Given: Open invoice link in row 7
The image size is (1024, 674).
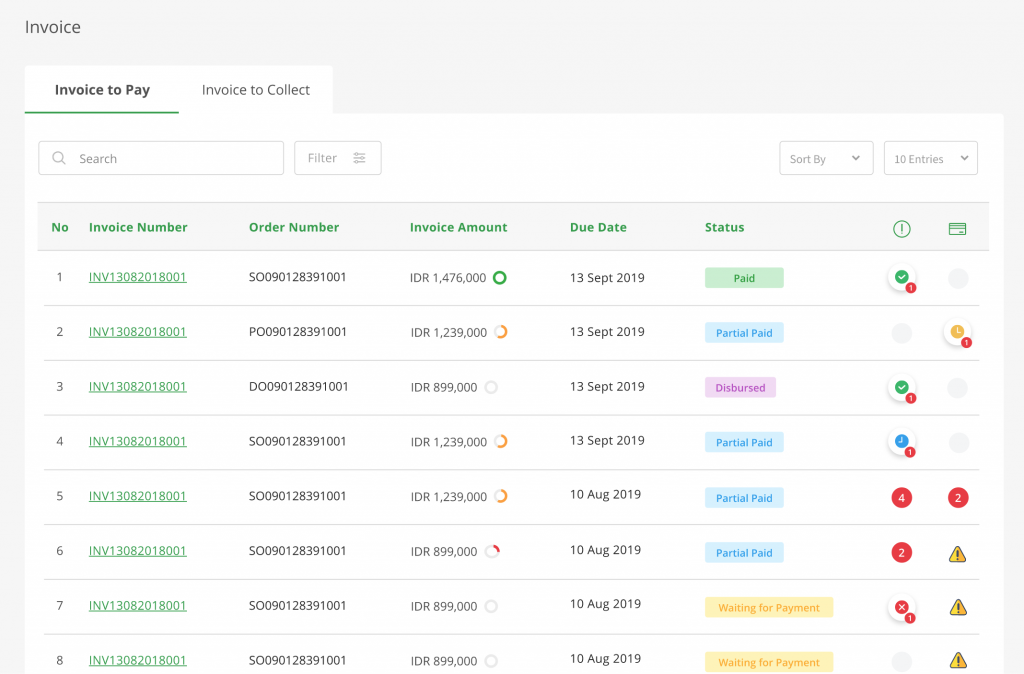Looking at the screenshot, I should click(138, 606).
